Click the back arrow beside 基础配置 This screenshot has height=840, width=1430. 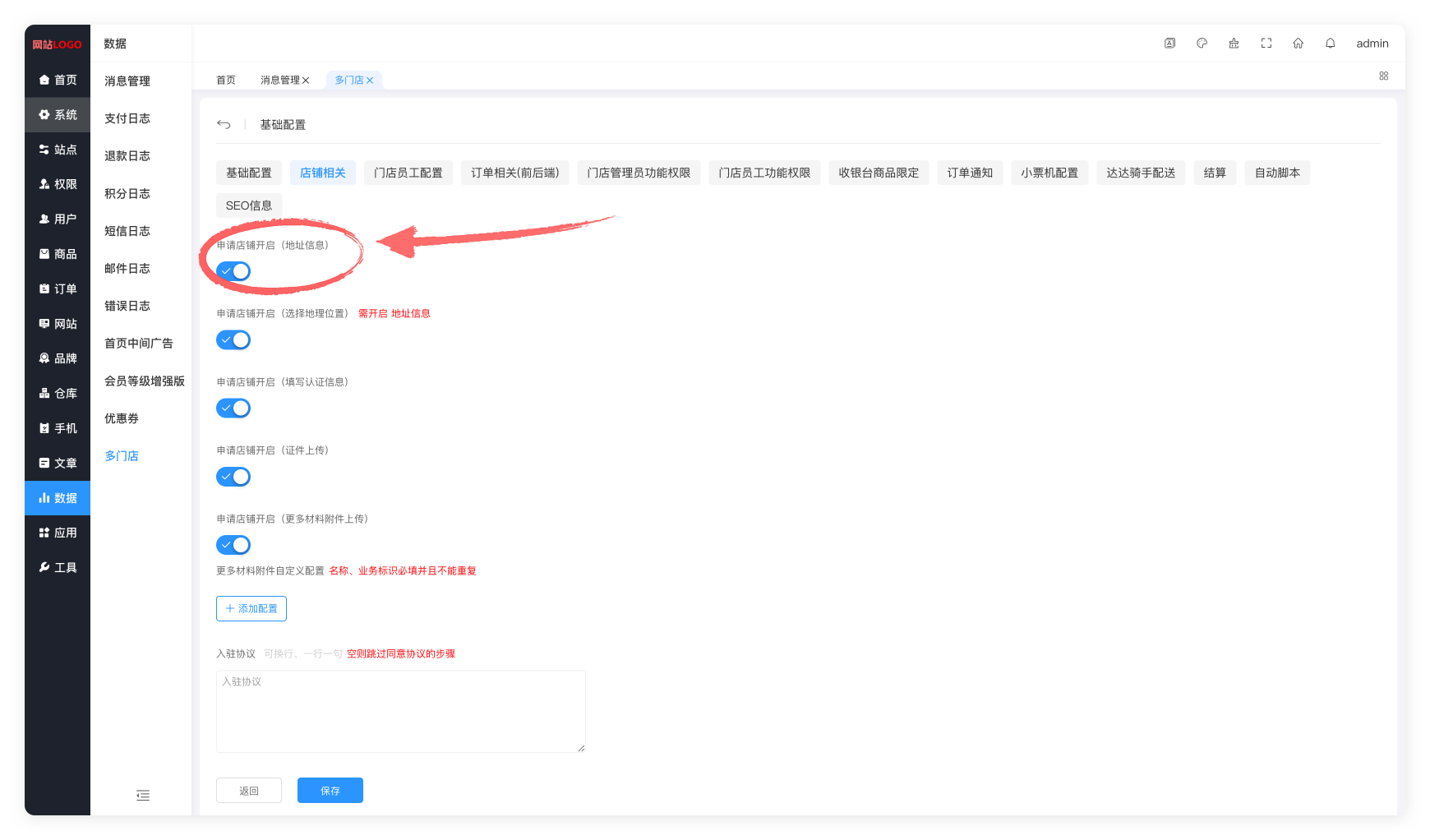[x=224, y=124]
